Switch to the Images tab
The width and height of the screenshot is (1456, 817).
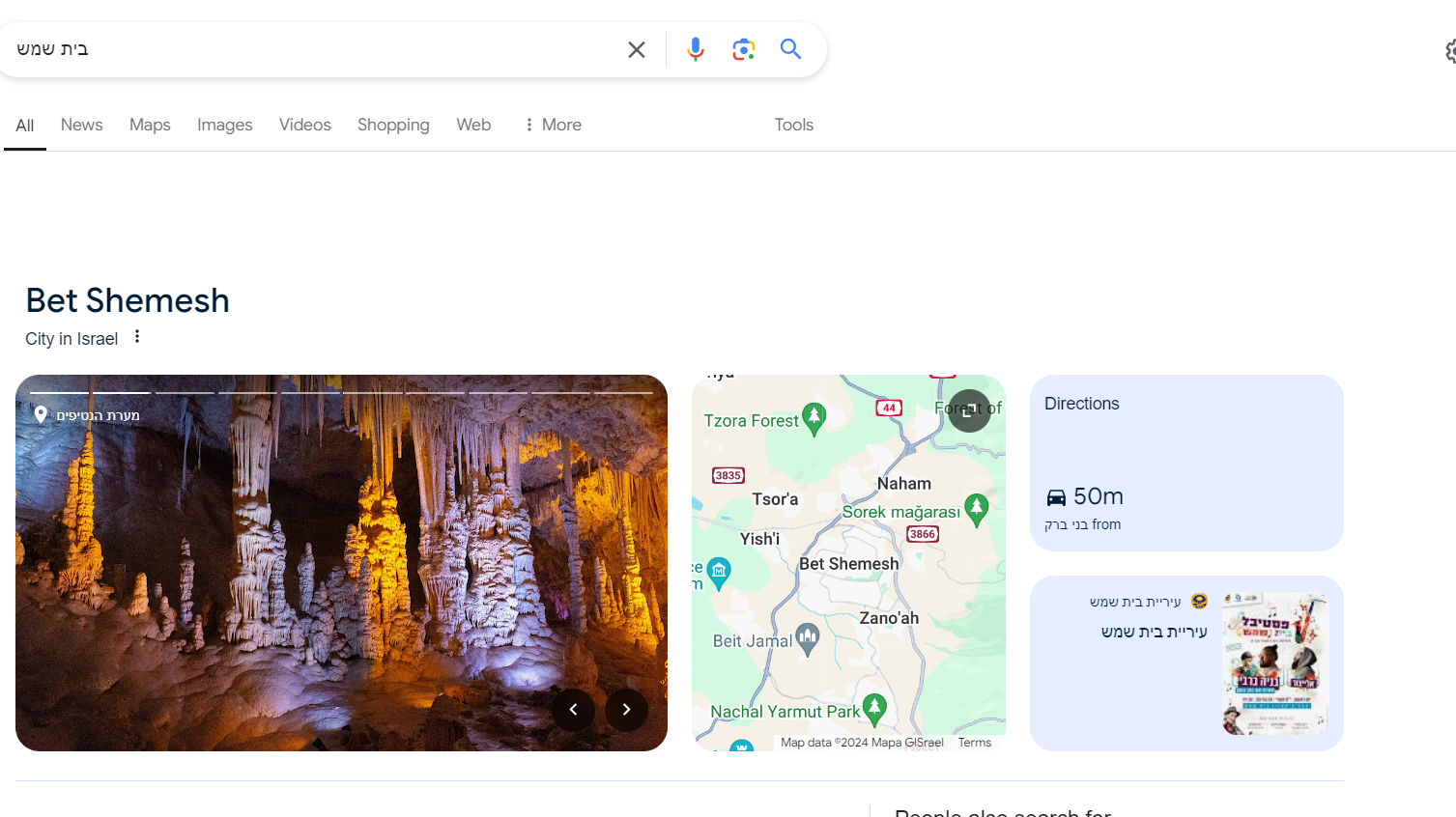point(224,125)
